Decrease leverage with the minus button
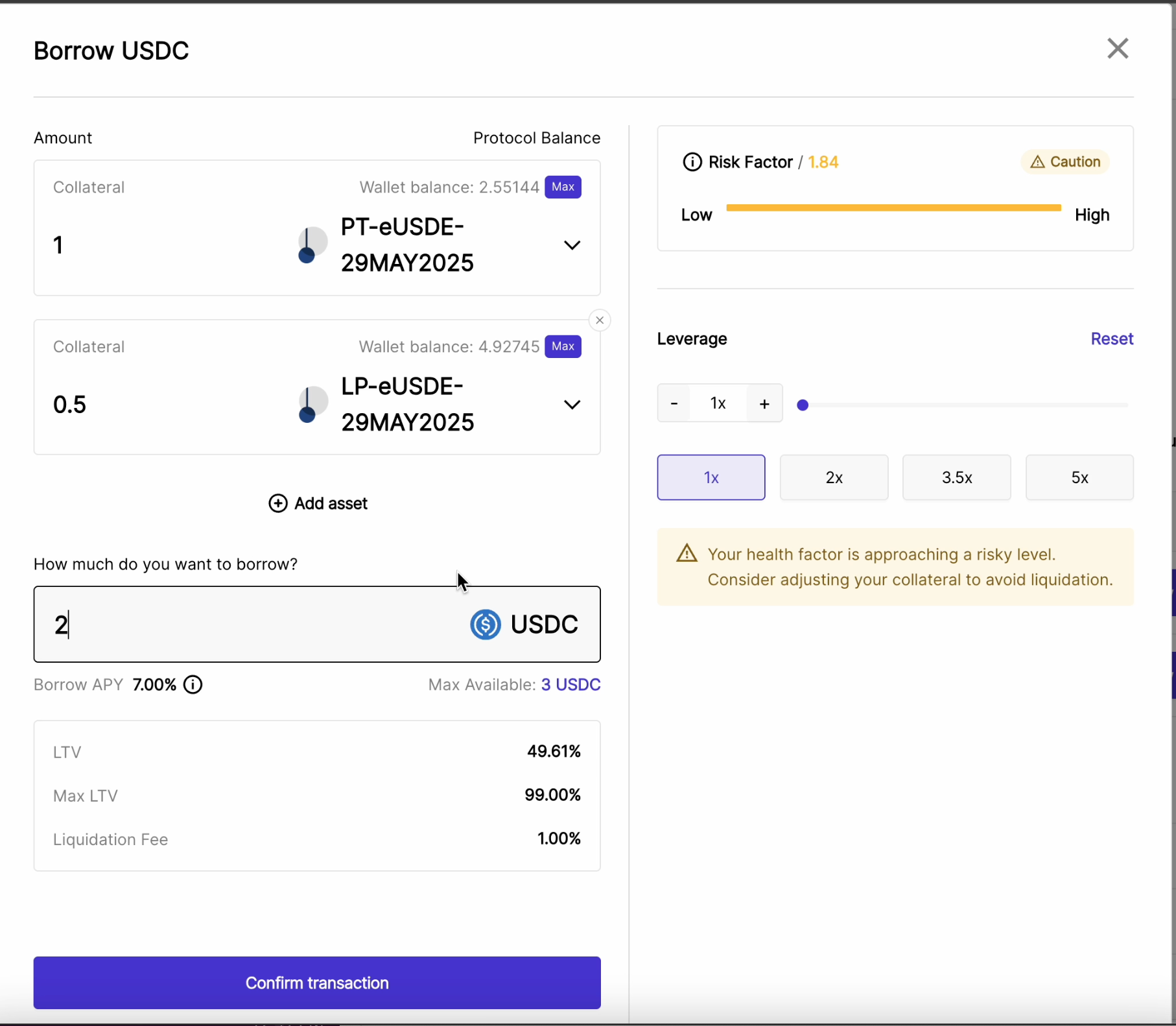This screenshot has width=1176, height=1026. click(x=674, y=404)
